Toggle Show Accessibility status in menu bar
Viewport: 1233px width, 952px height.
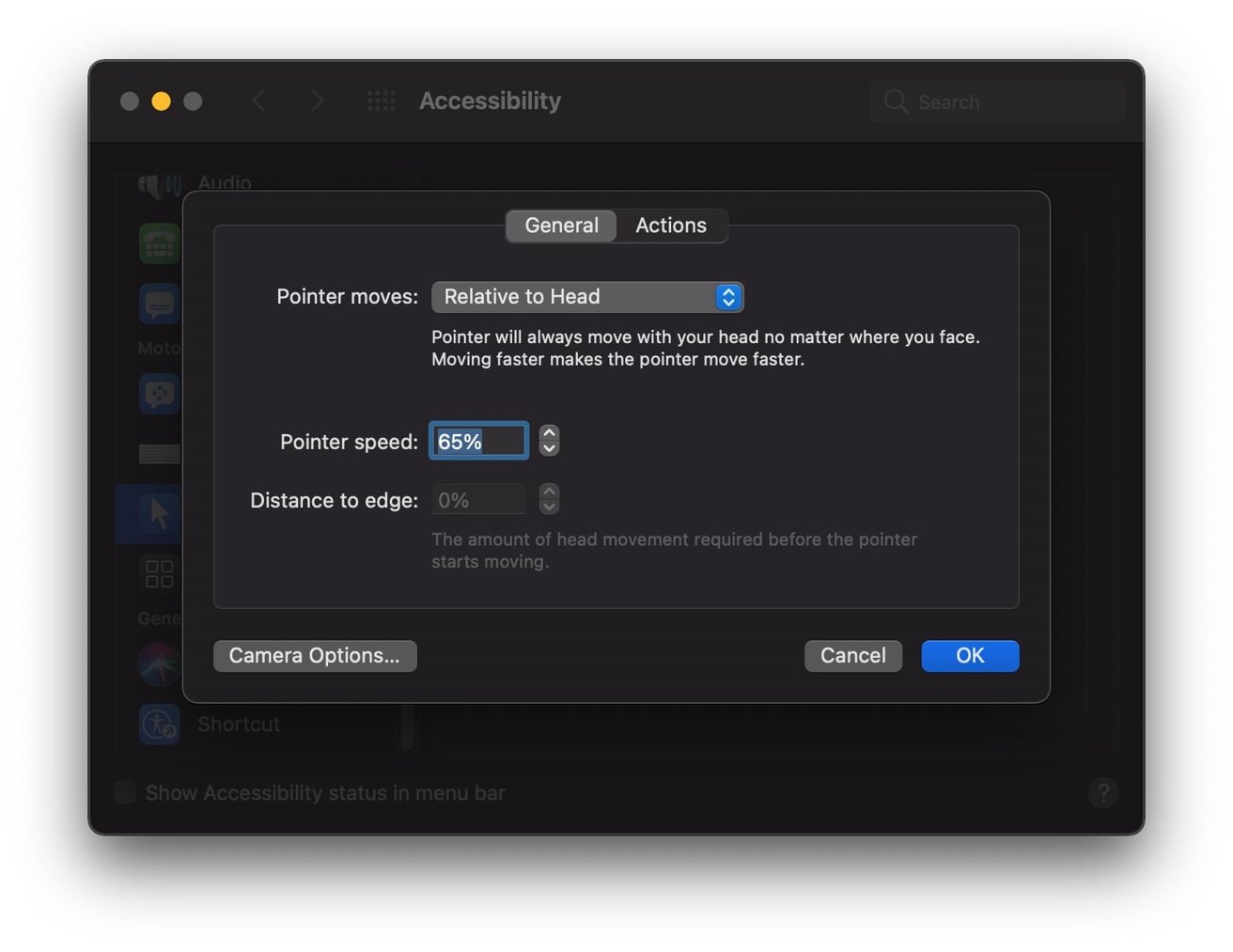pyautogui.click(x=125, y=792)
